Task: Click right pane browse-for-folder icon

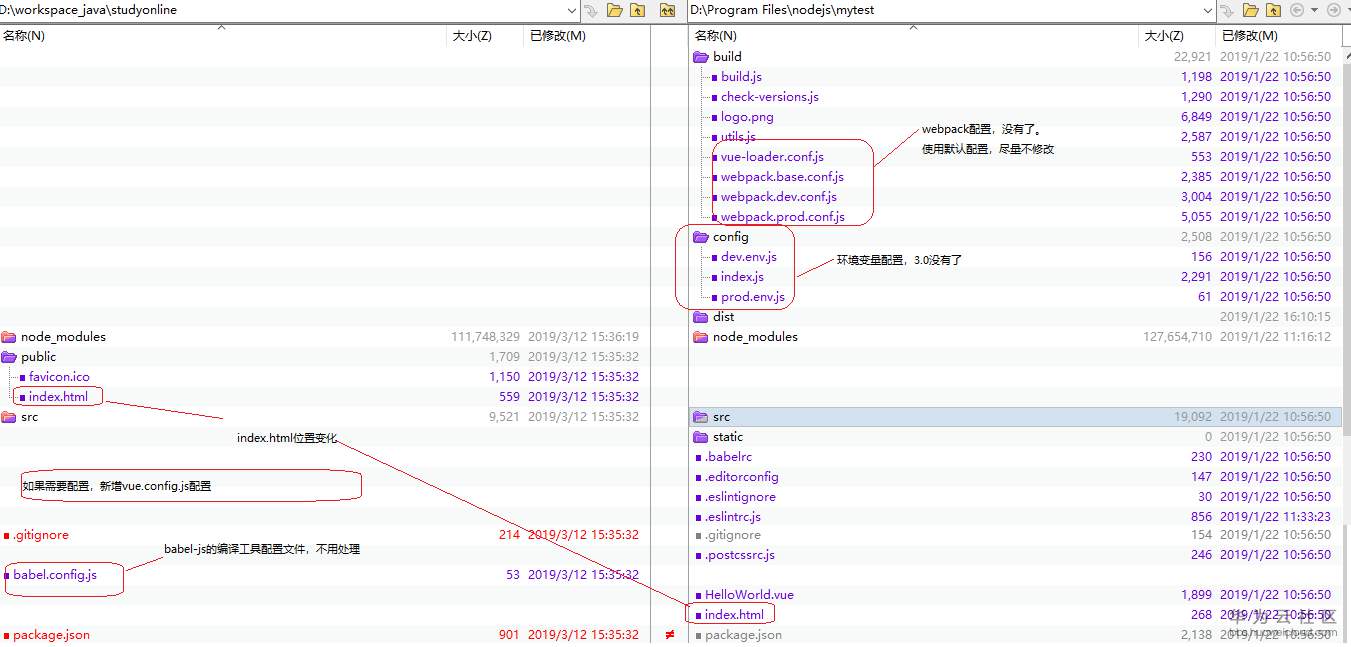Action: pyautogui.click(x=1250, y=10)
